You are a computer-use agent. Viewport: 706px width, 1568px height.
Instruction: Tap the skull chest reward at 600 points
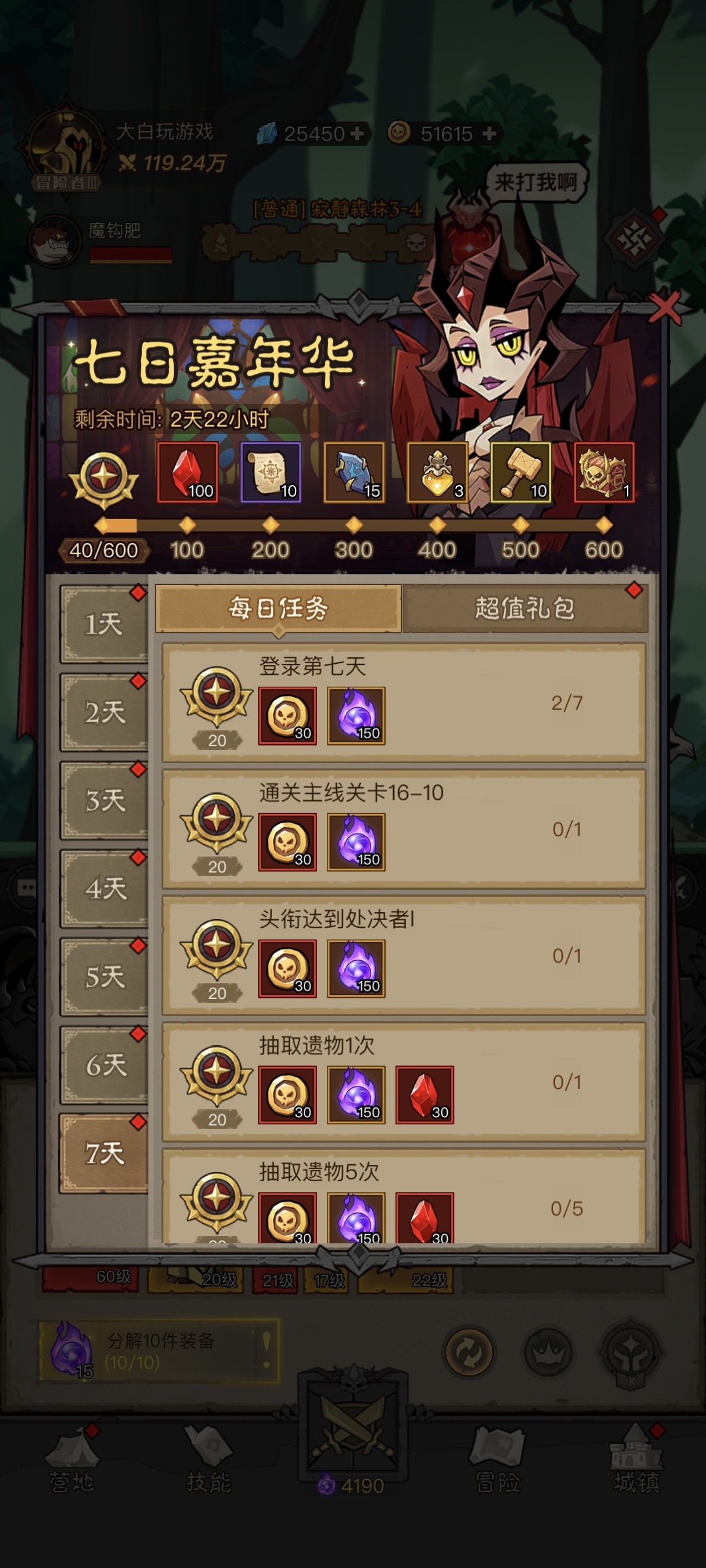pyautogui.click(x=604, y=472)
